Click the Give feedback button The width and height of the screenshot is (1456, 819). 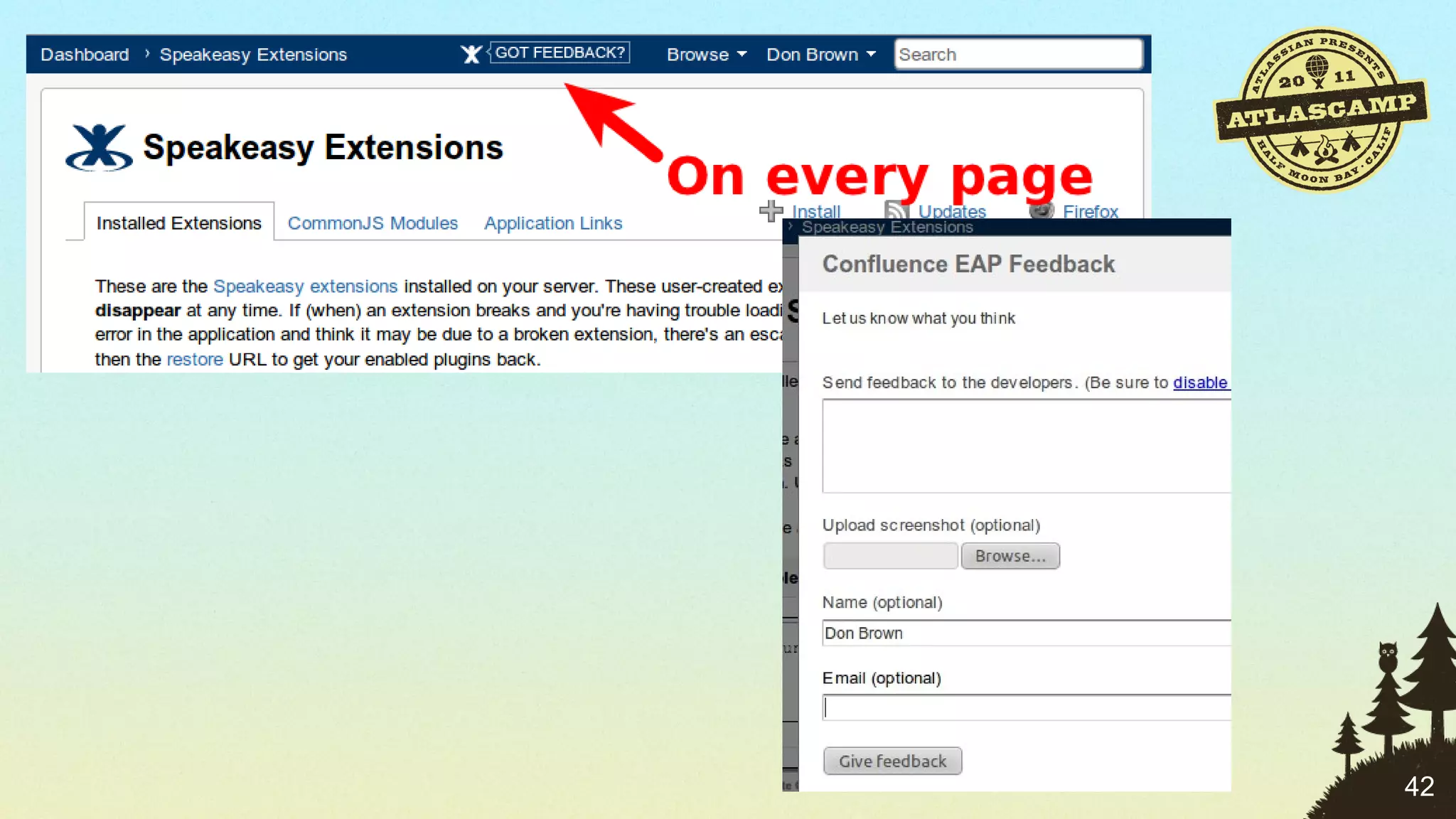tap(892, 761)
